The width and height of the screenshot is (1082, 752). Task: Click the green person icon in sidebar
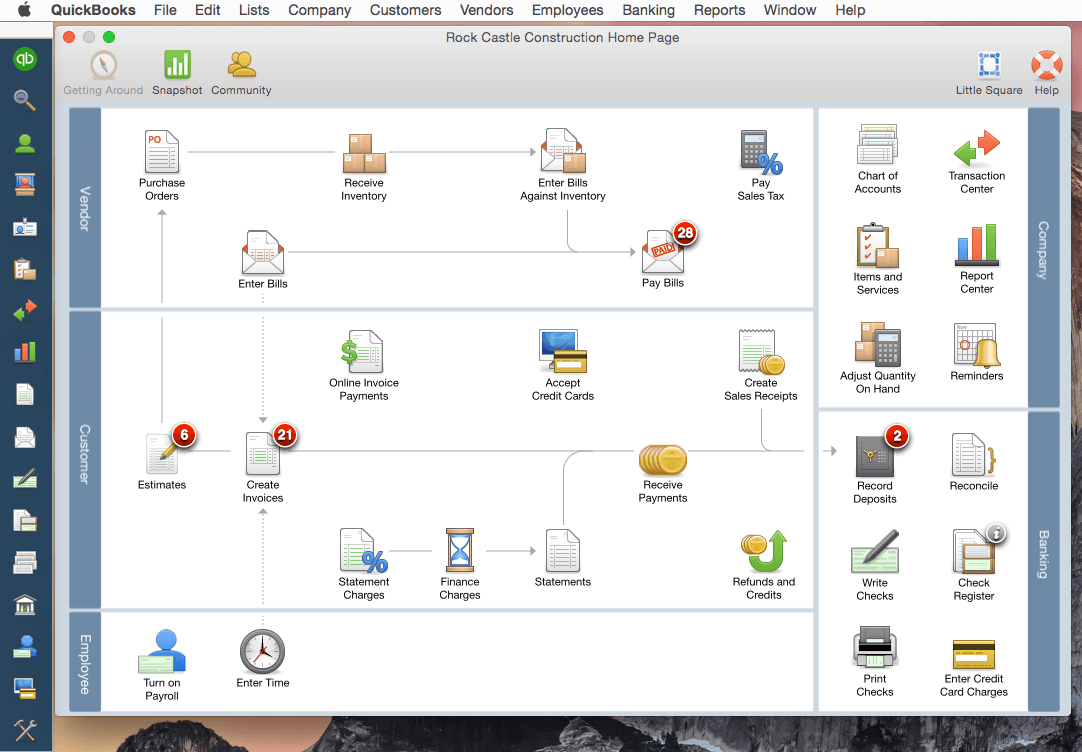click(25, 143)
